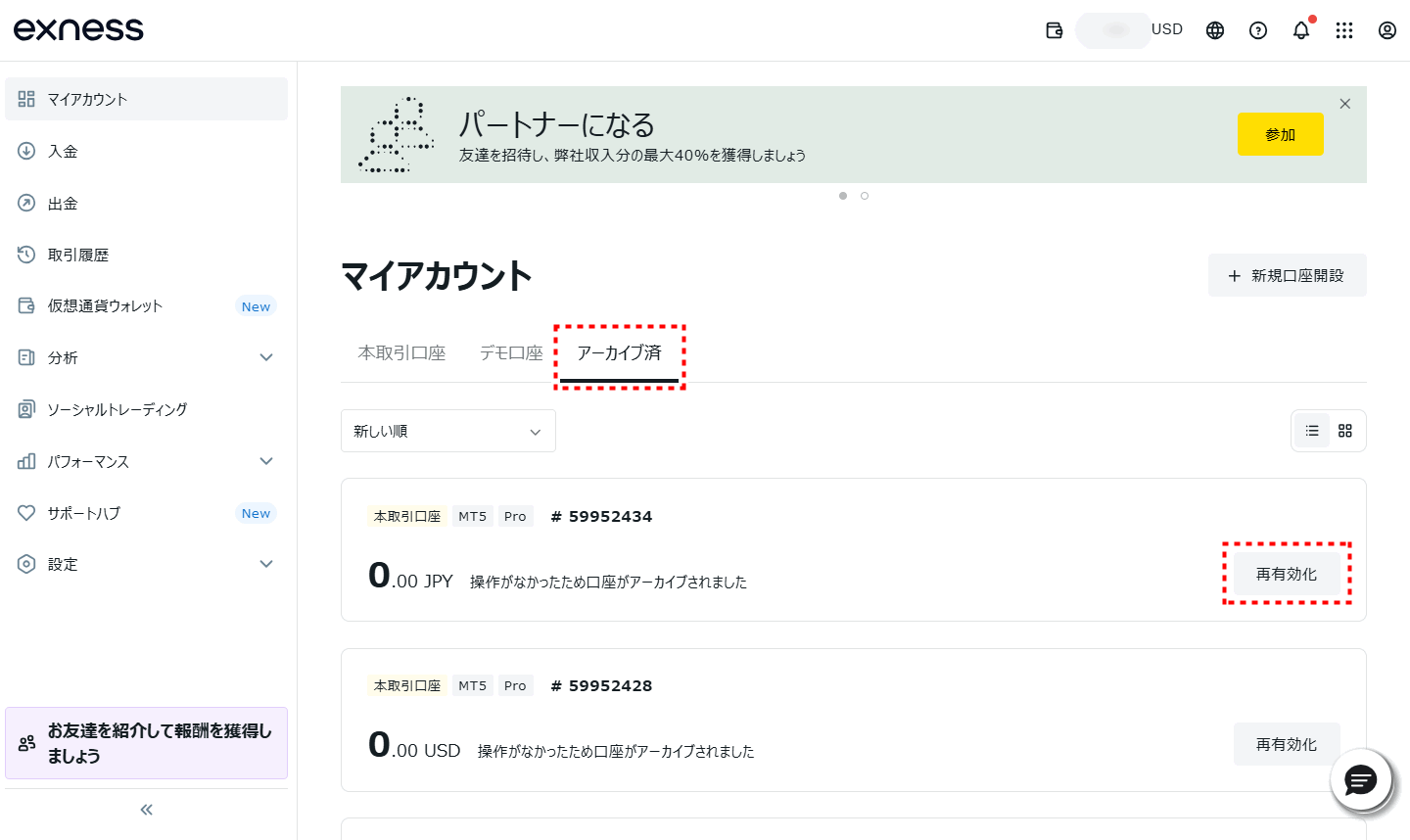Click 新規口座開設 button
The width and height of the screenshot is (1410, 840).
(1288, 275)
